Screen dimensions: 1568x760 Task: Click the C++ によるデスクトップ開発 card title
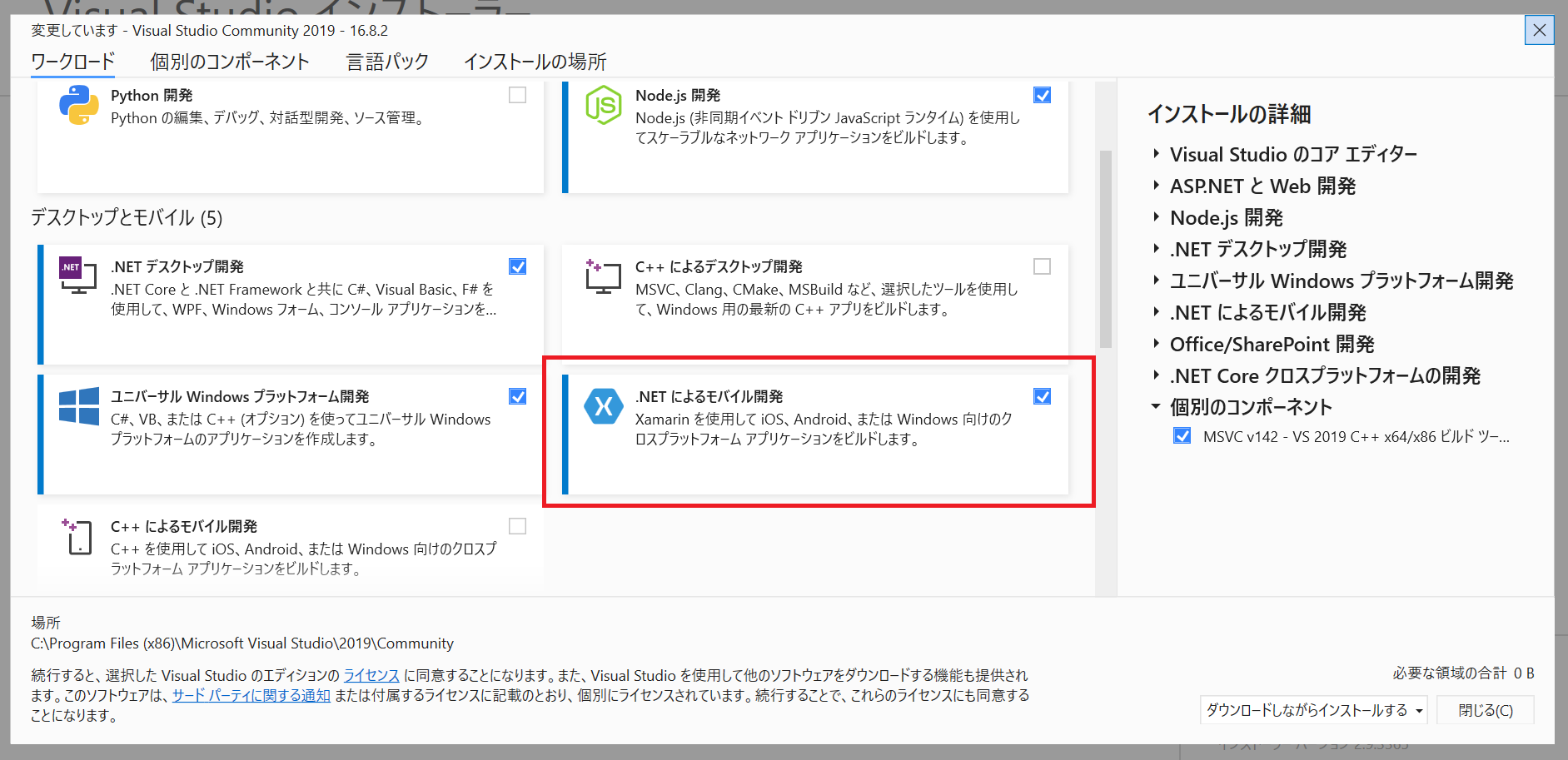[x=719, y=266]
